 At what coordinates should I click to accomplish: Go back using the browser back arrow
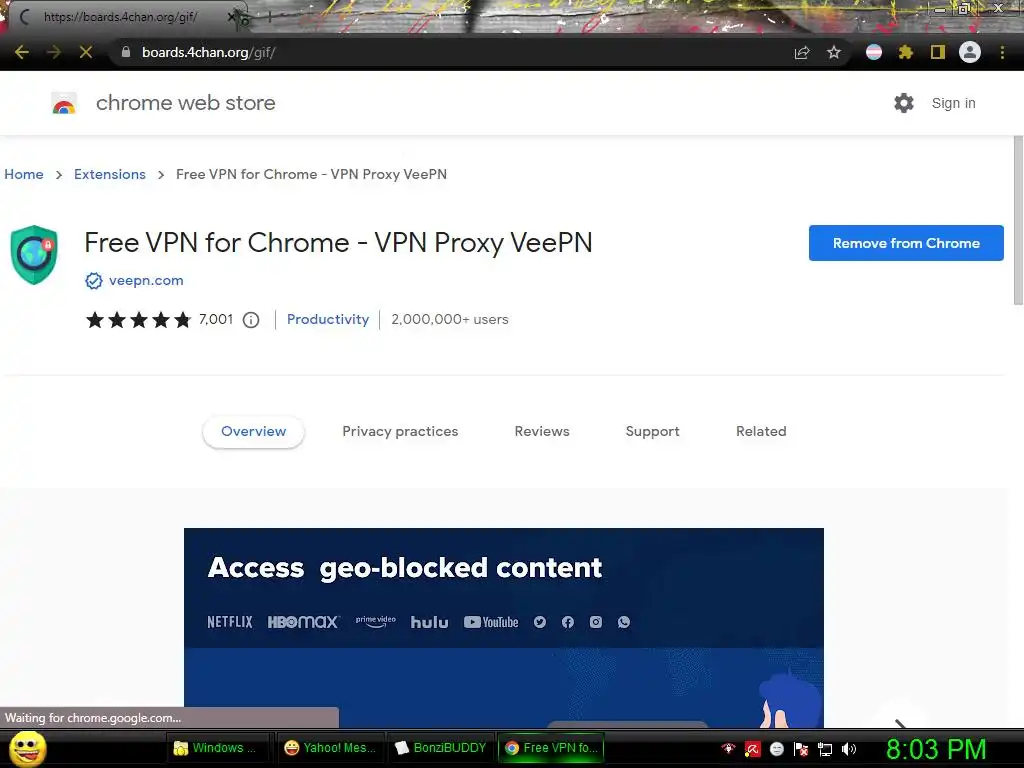click(x=22, y=52)
